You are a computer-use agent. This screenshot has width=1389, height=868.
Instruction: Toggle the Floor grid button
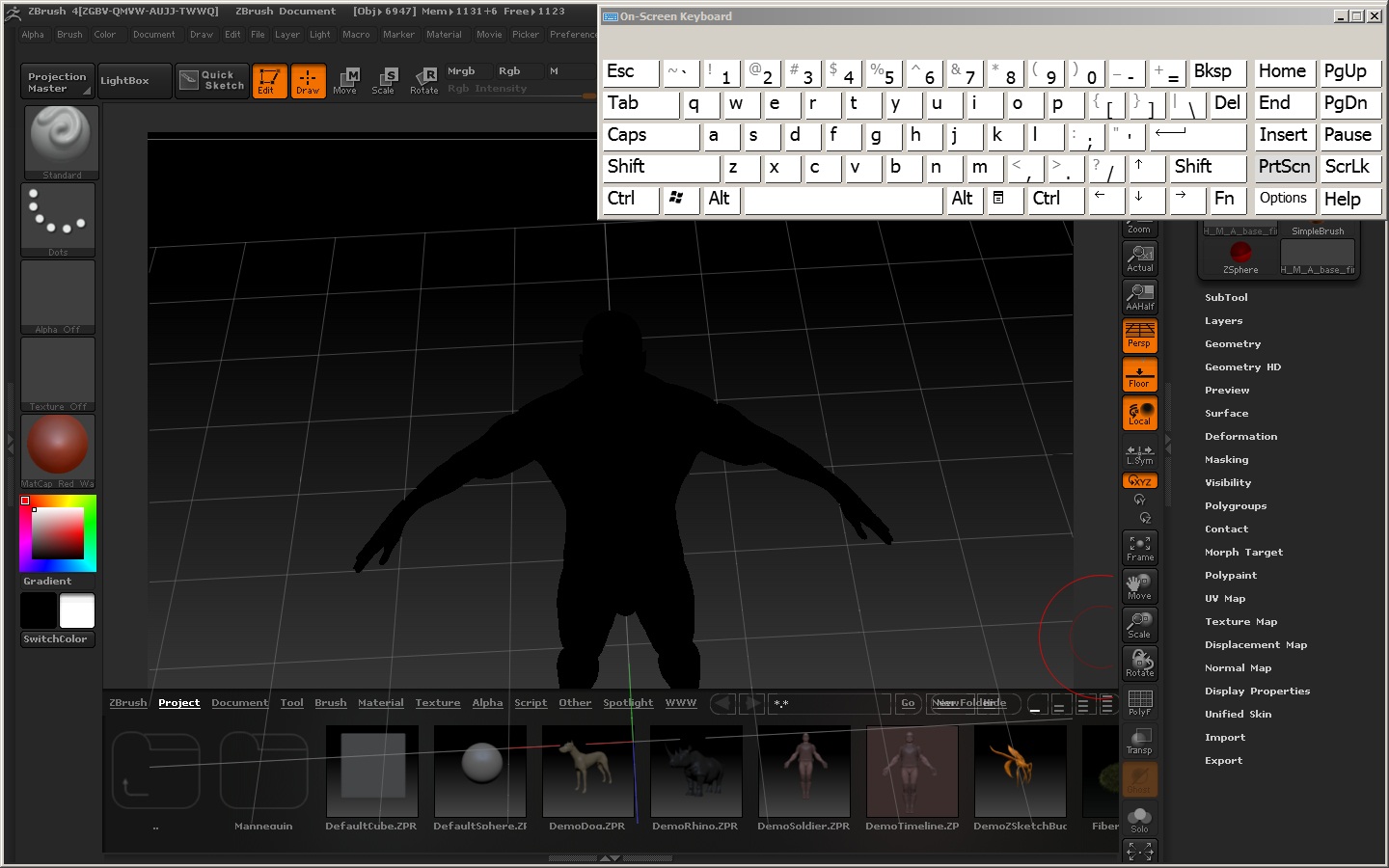tap(1139, 375)
